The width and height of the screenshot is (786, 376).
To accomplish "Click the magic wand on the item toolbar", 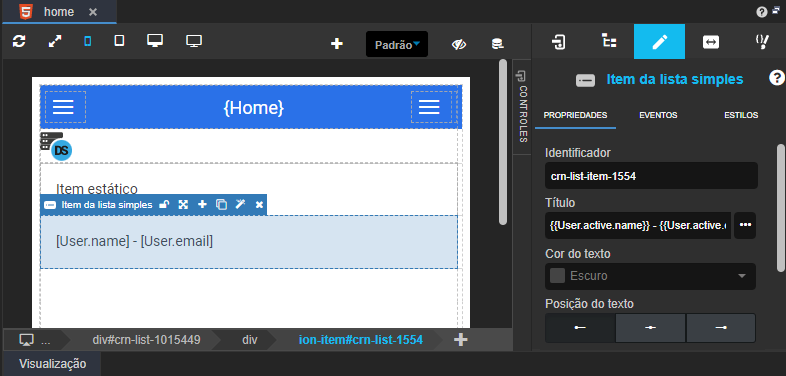I will click(x=241, y=204).
